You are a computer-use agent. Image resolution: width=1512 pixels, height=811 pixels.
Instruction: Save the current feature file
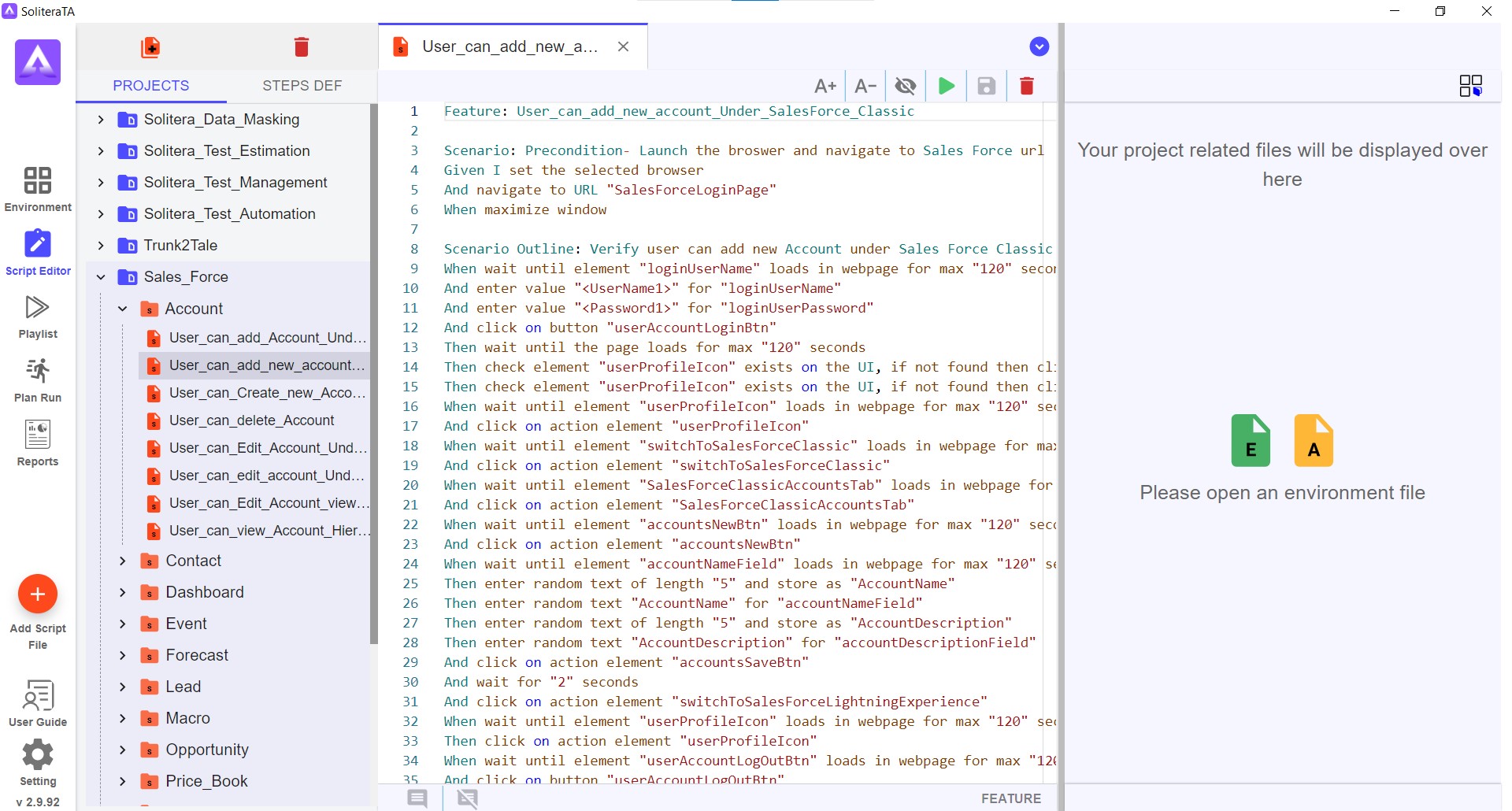click(x=987, y=86)
